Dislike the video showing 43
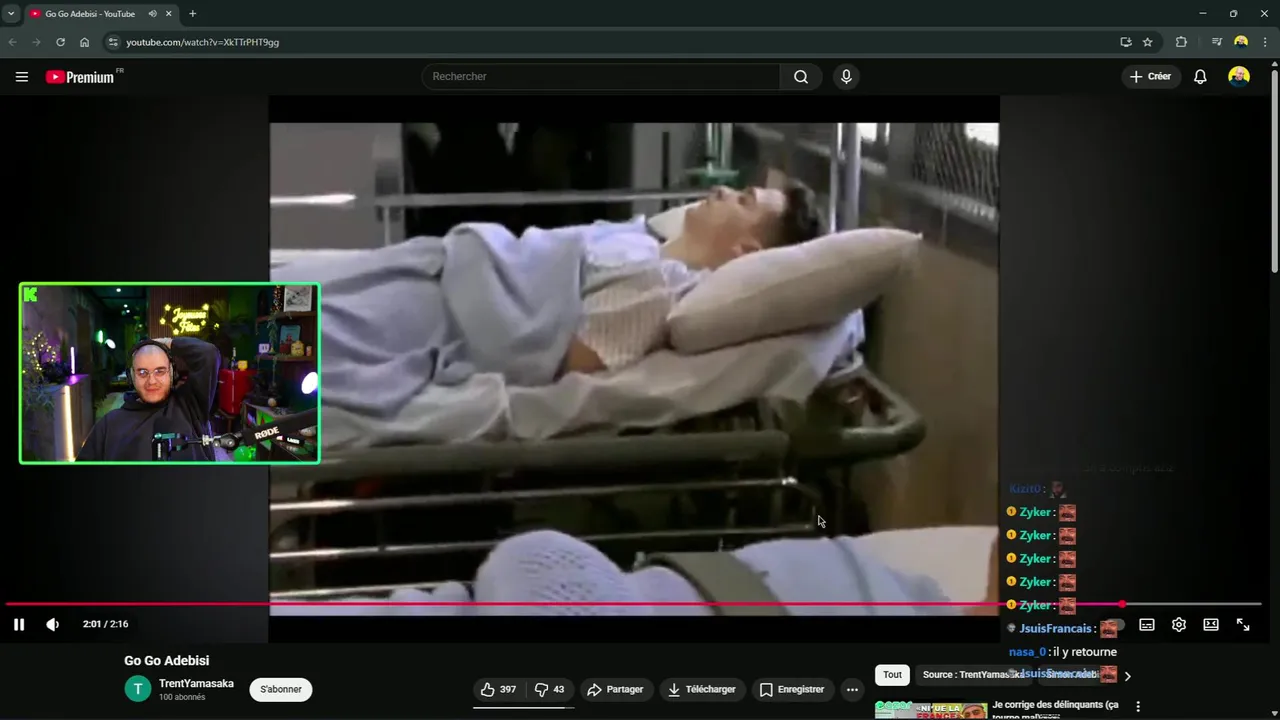The image size is (1280, 720). coord(550,689)
